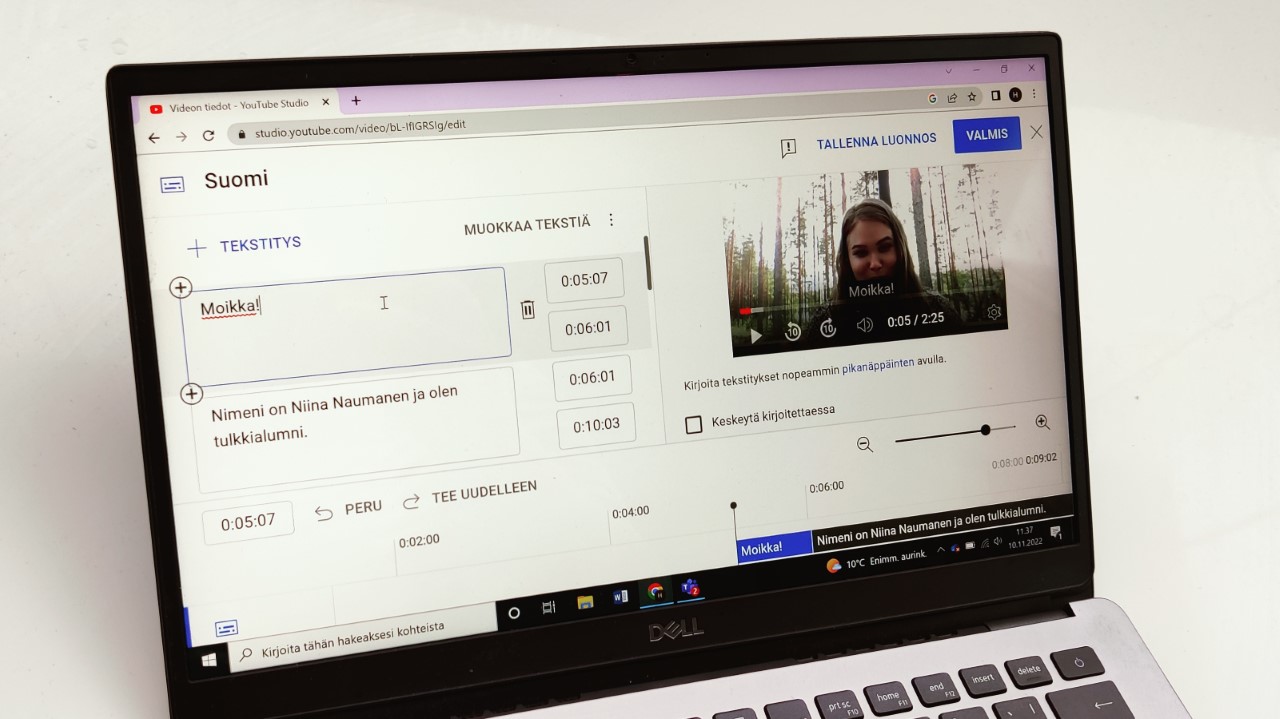
Task: Open the three-dot menu beside Muokkaa tekstiä
Action: (612, 220)
